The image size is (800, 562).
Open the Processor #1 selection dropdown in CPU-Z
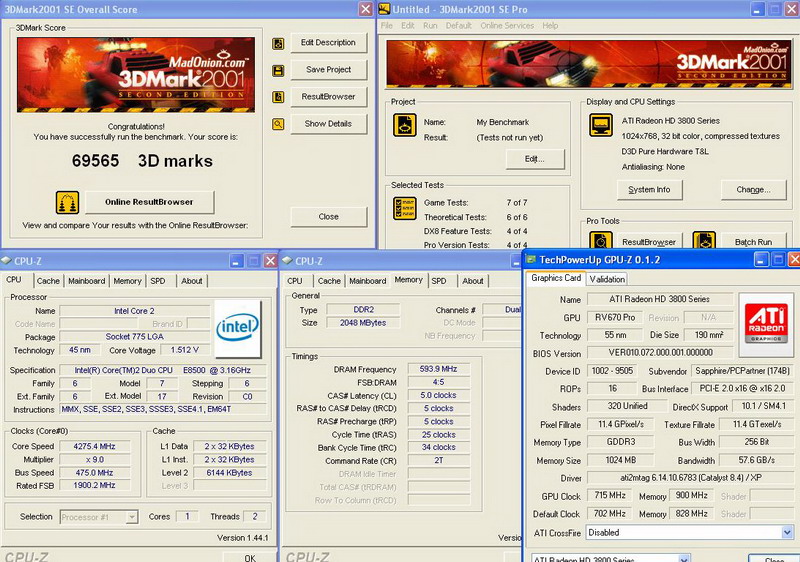(x=132, y=517)
